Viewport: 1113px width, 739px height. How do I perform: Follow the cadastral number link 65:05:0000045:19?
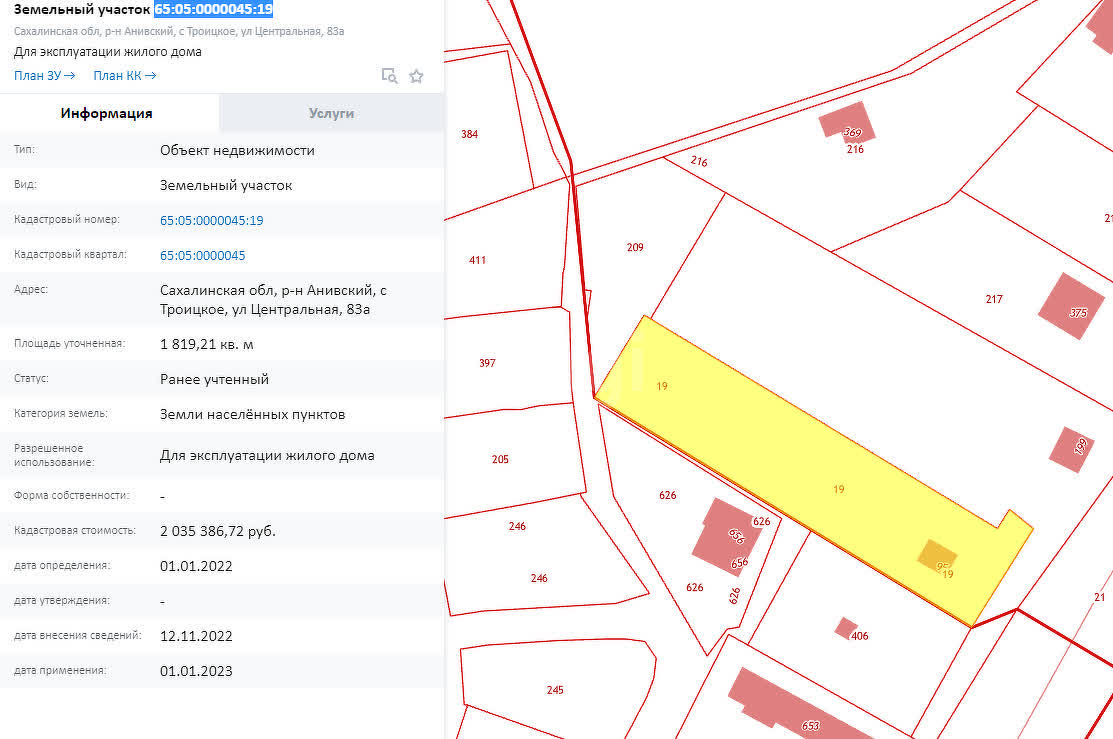(x=211, y=220)
